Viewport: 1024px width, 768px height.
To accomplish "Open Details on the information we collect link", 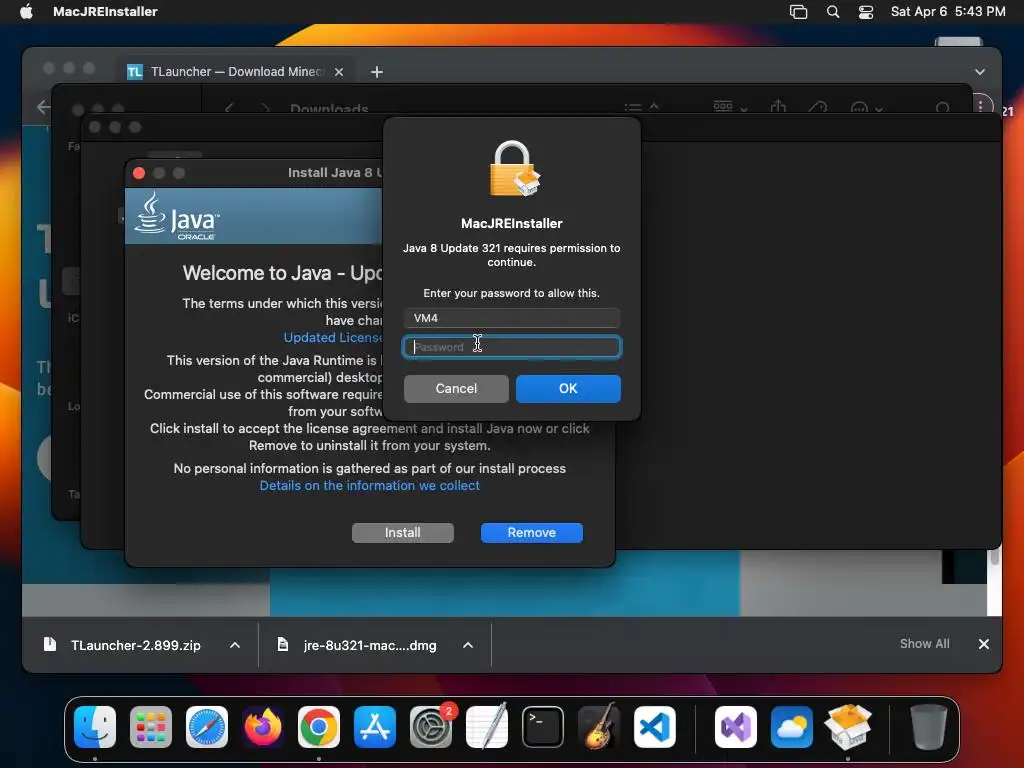I will click(370, 486).
